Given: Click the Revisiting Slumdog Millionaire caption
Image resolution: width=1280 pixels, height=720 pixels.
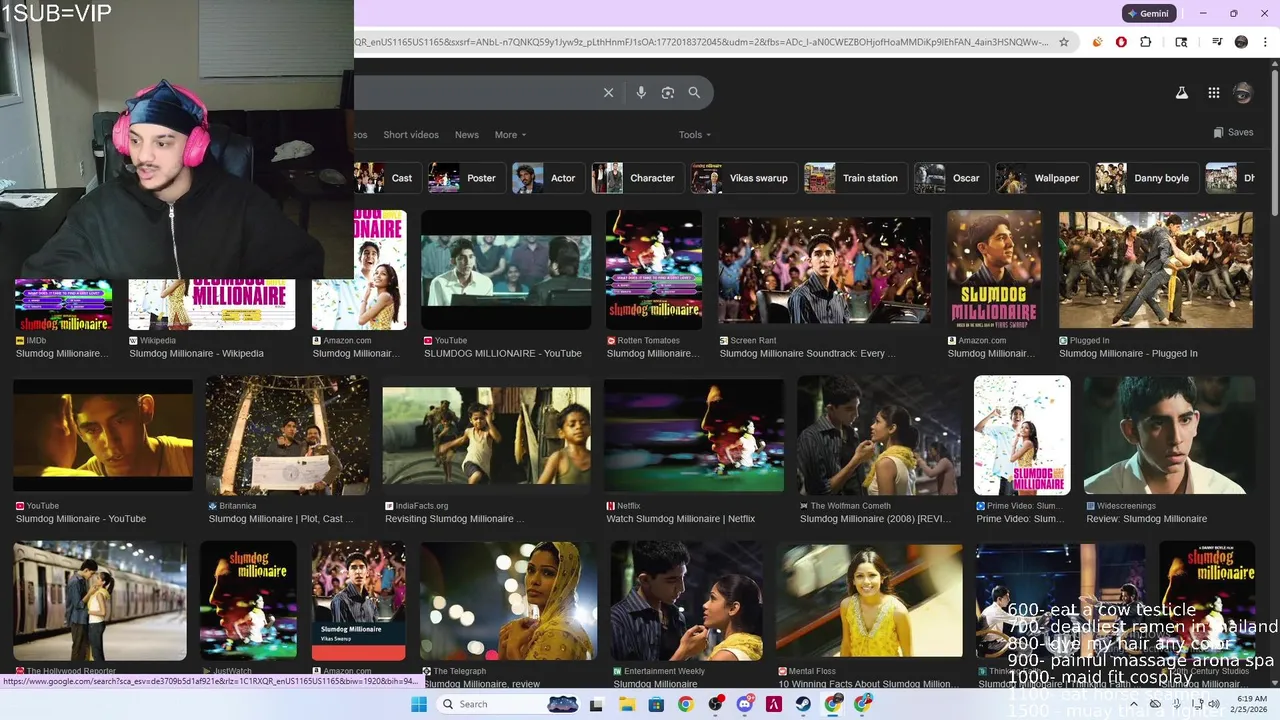Looking at the screenshot, I should pos(454,519).
